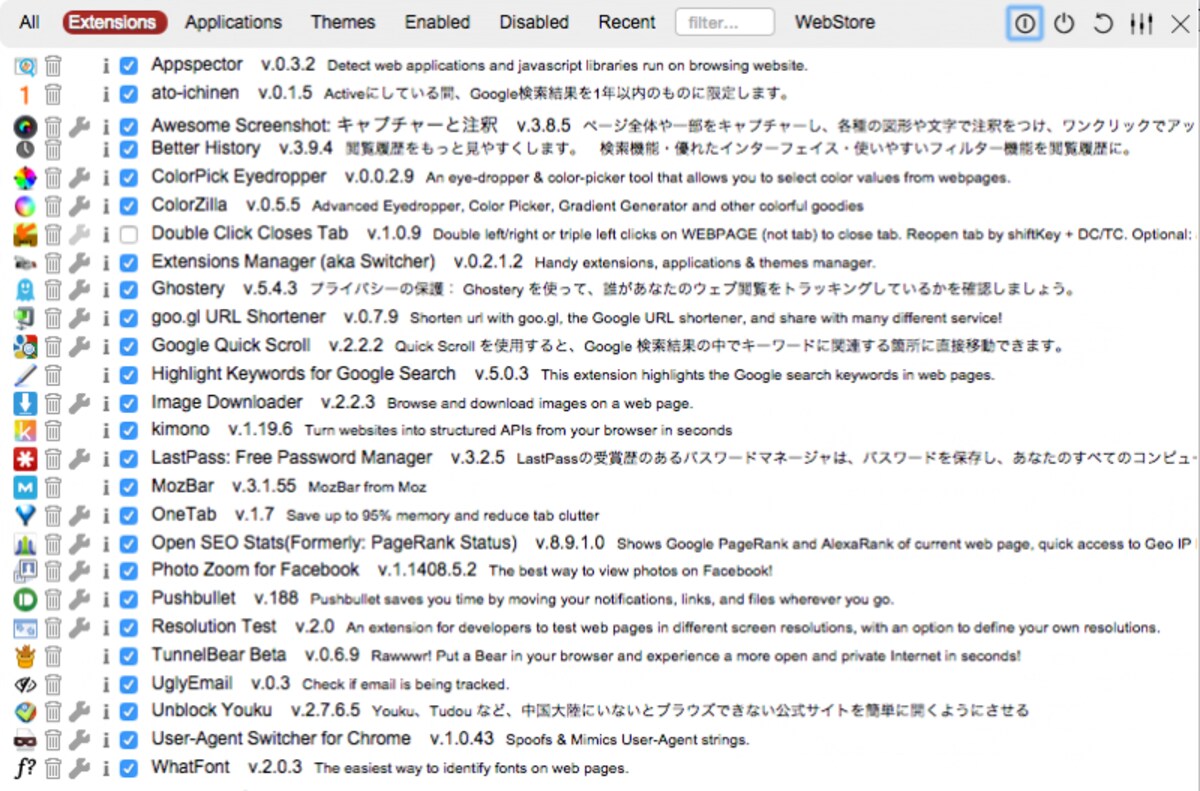This screenshot has width=1200, height=791.
Task: Toggle the OneTab checkbox
Action: (128, 516)
